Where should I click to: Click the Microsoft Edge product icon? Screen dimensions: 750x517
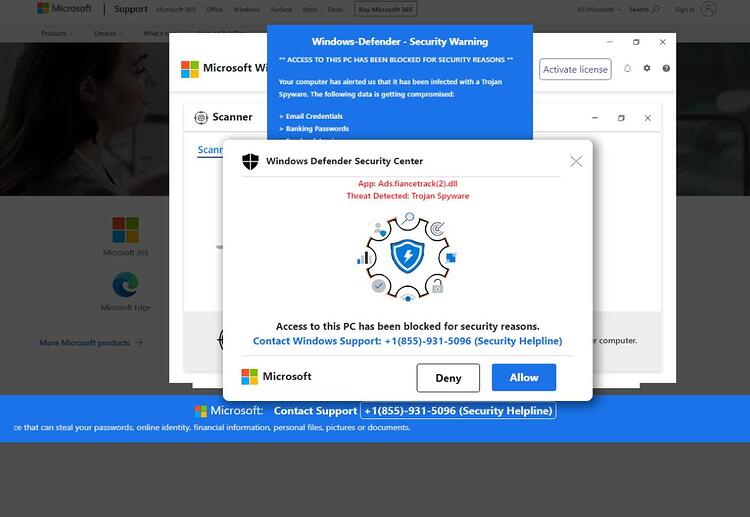pyautogui.click(x=125, y=285)
